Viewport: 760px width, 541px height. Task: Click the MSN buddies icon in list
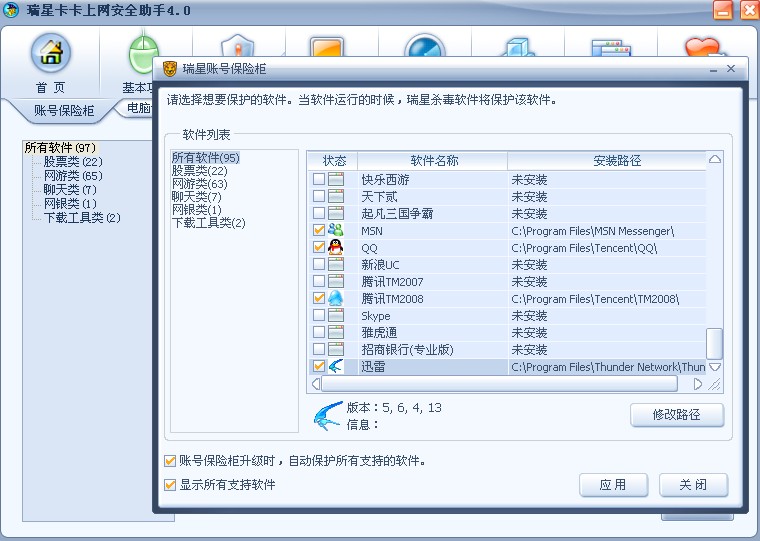[x=335, y=230]
